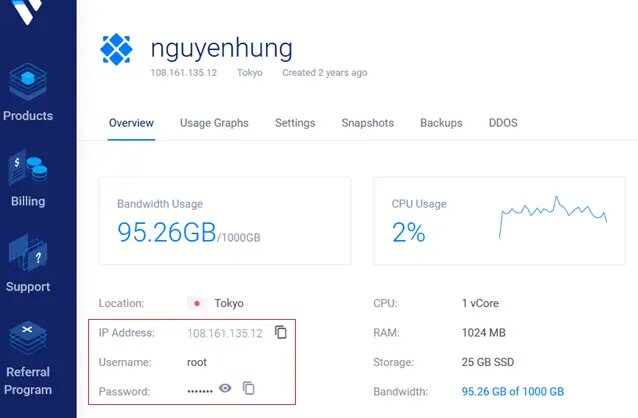638x418 pixels.
Task: Switch to the Overview tab
Action: coord(131,123)
